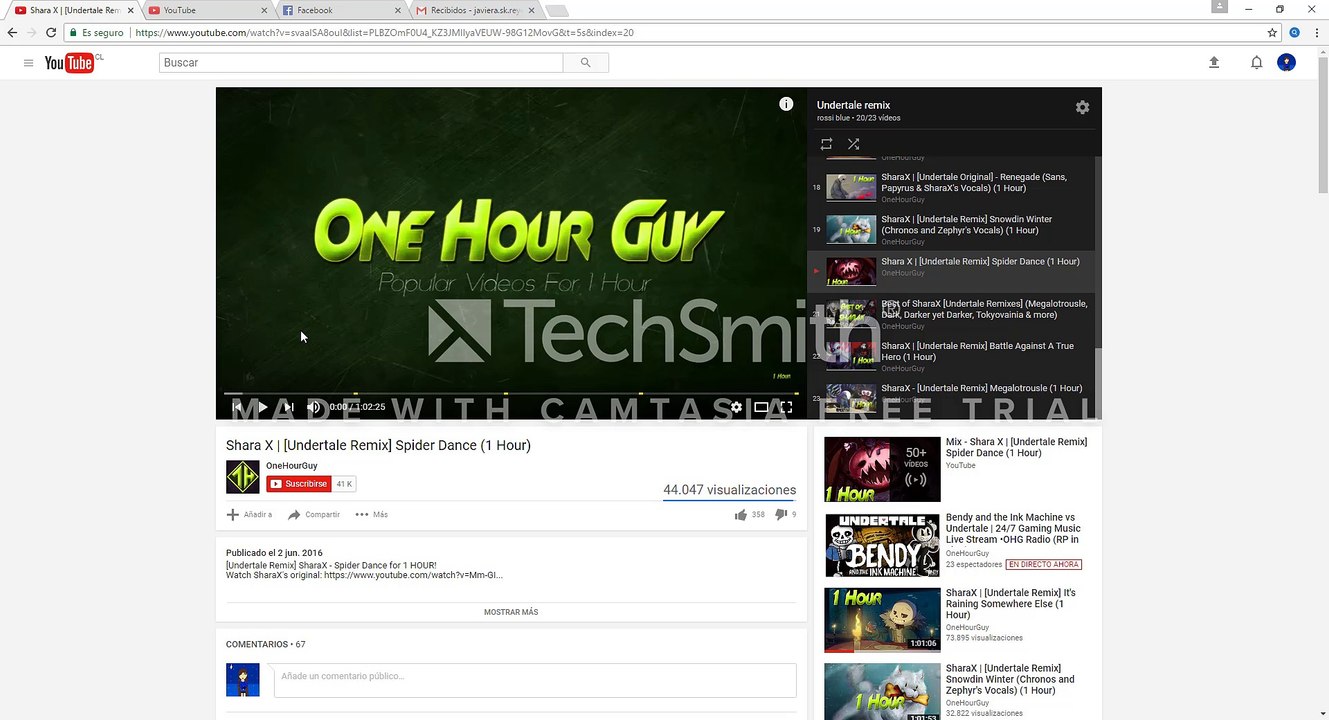Play the Spider Dance video

pyautogui.click(x=262, y=407)
